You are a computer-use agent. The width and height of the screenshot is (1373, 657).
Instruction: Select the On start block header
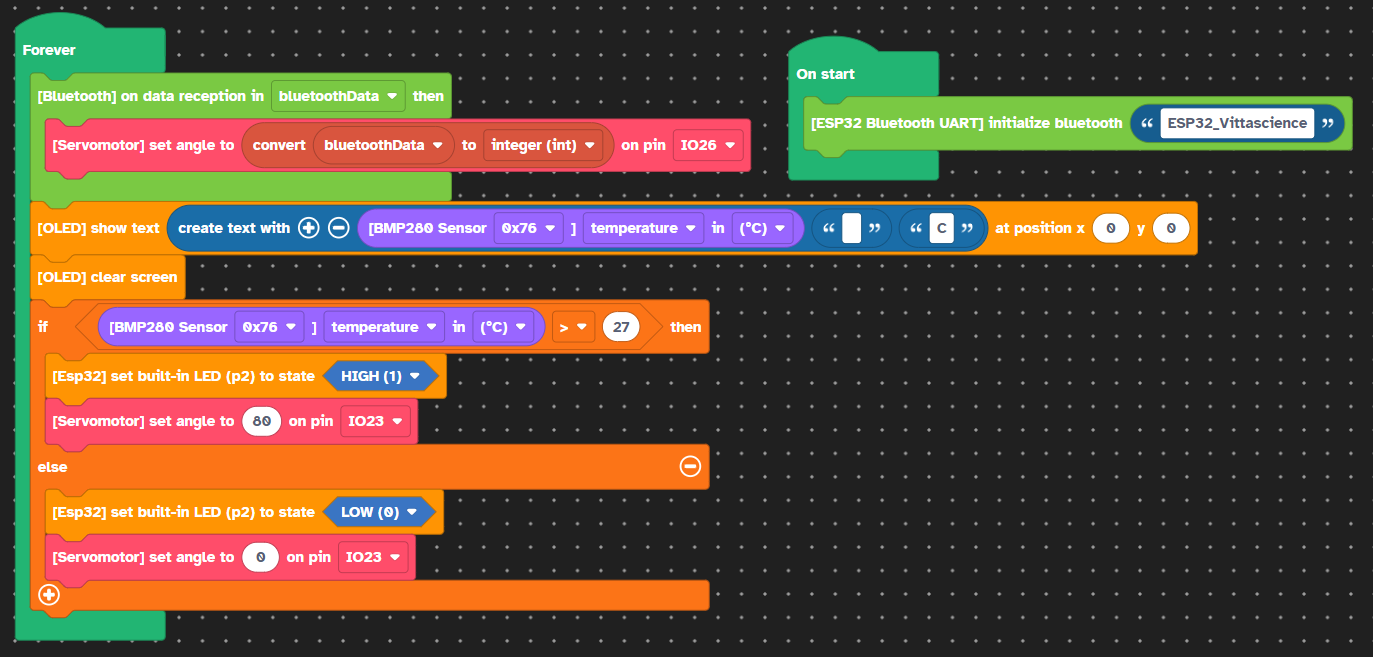(x=826, y=74)
